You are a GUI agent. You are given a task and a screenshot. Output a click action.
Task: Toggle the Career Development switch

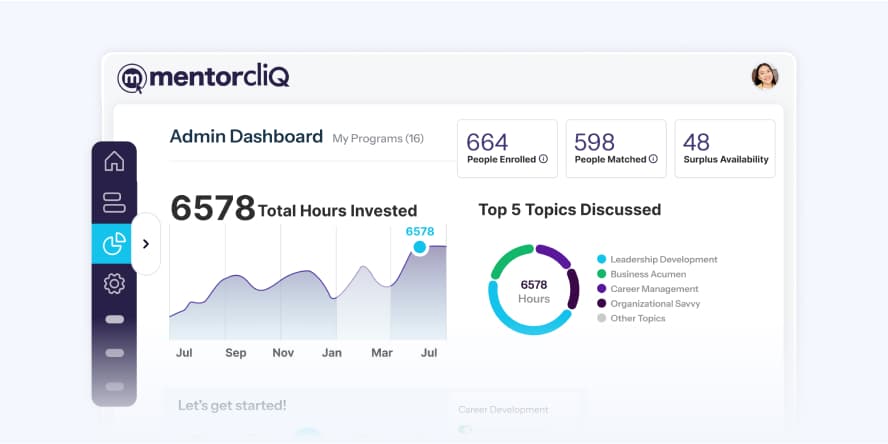pyautogui.click(x=465, y=430)
